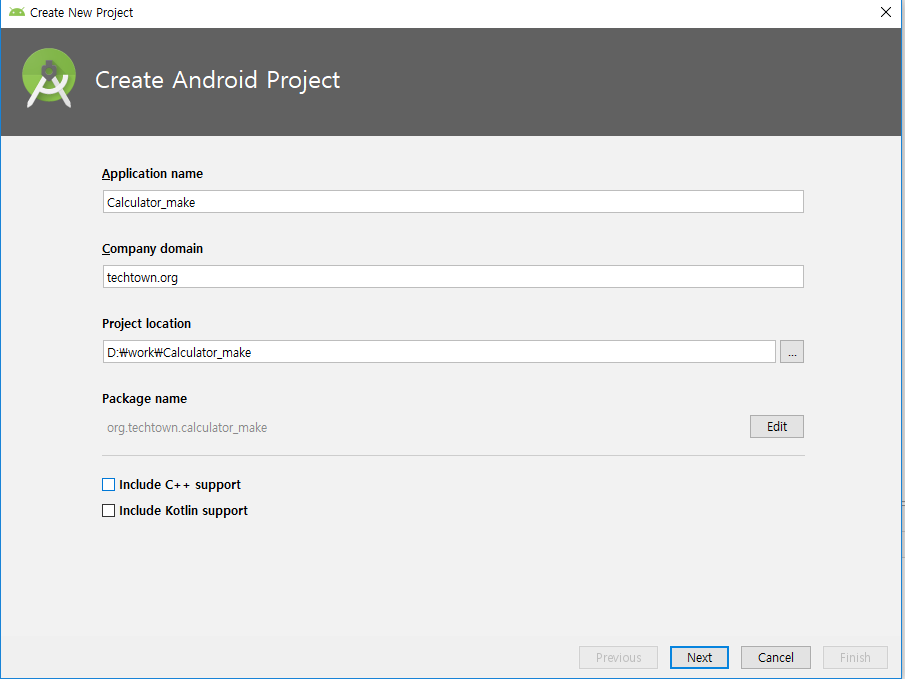
Task: Click the Company domain label
Action: click(x=152, y=248)
